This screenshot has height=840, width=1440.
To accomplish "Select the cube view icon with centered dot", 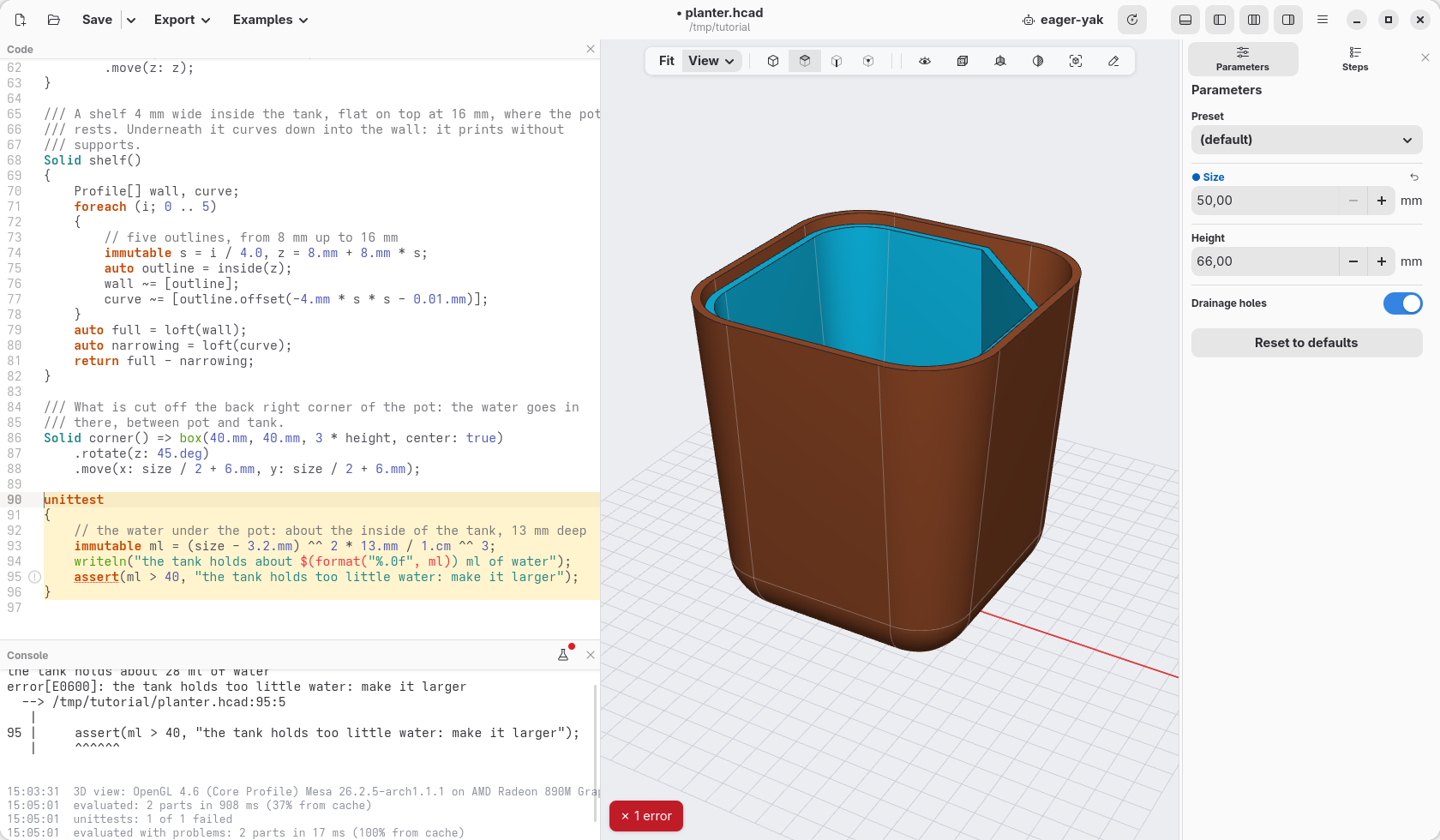I will [x=868, y=61].
